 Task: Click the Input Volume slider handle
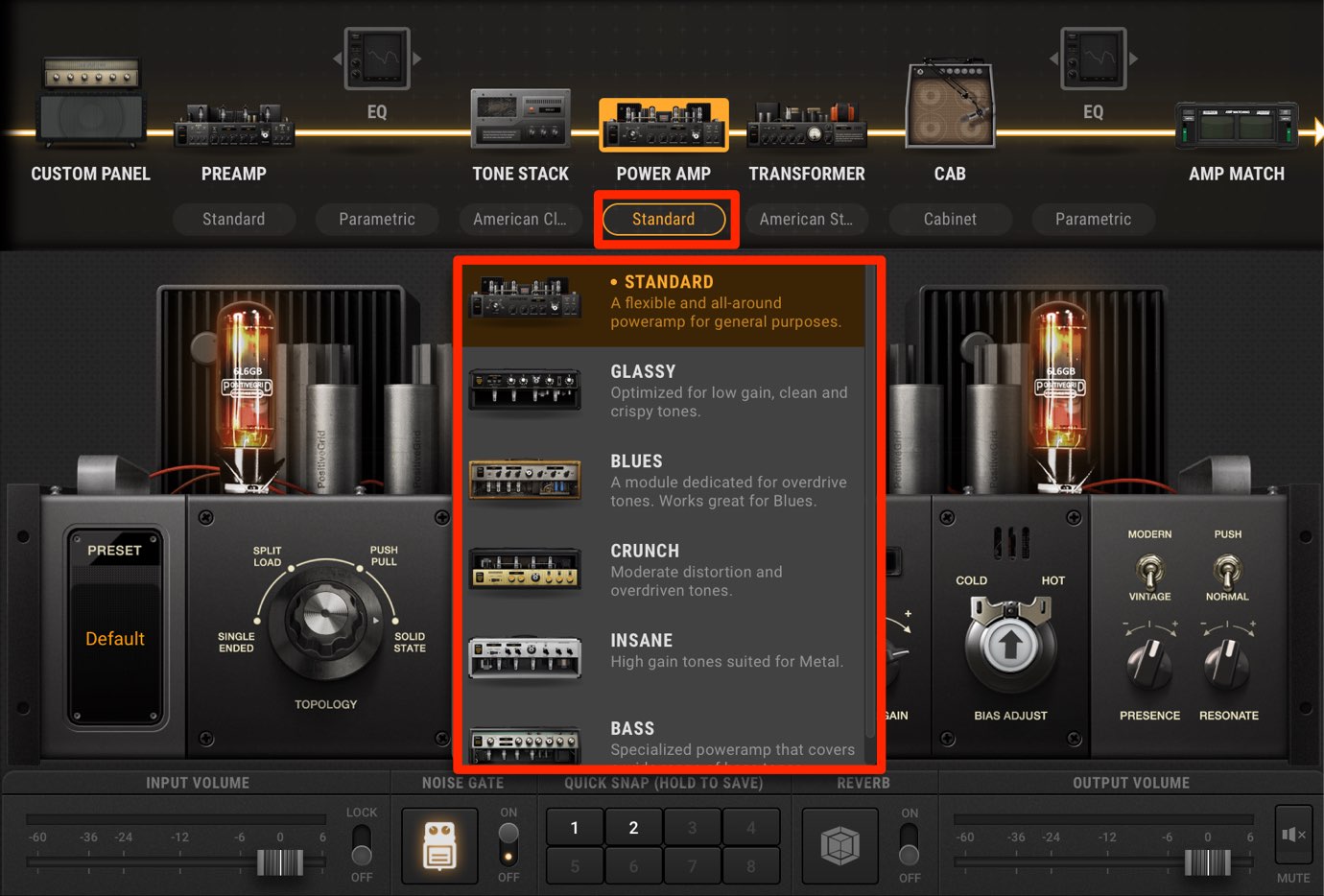(280, 862)
